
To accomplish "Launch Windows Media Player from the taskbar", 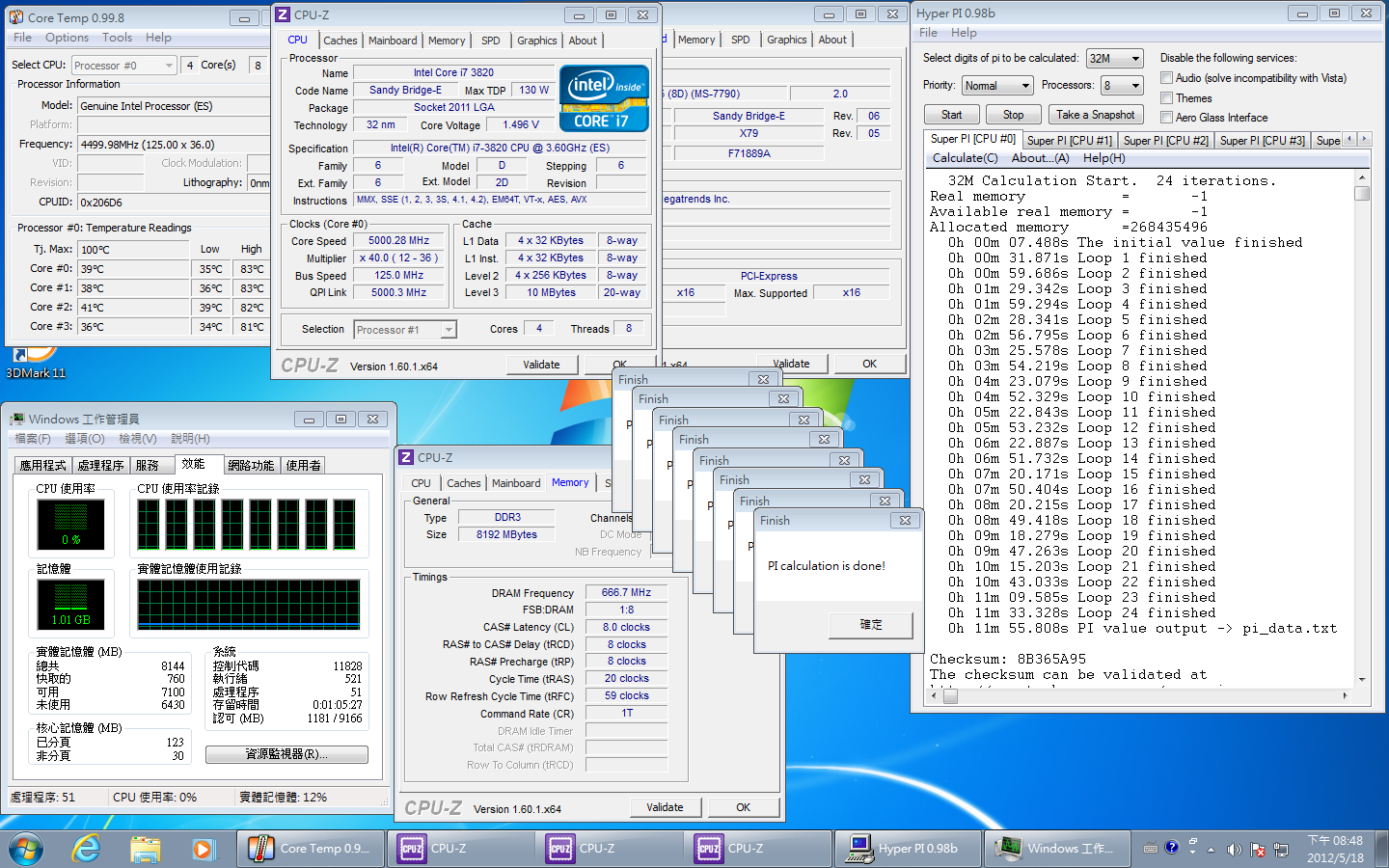I will pyautogui.click(x=203, y=849).
